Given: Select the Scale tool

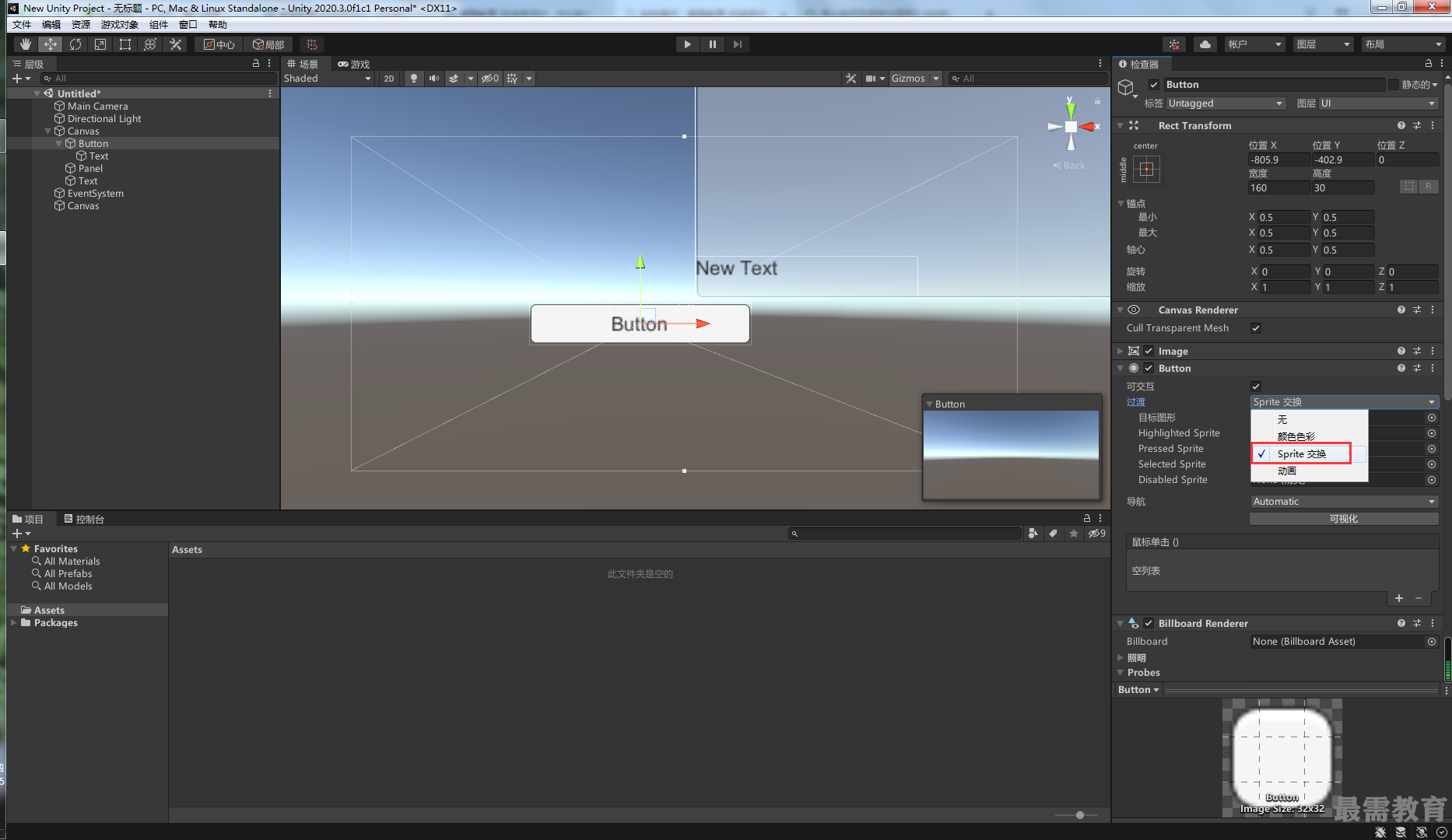Looking at the screenshot, I should tap(100, 44).
